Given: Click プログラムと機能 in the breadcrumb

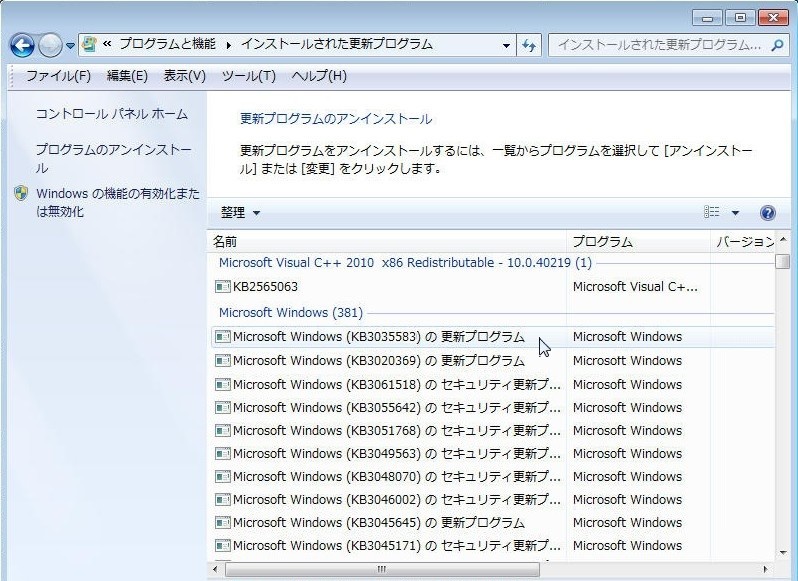Looking at the screenshot, I should tap(167, 44).
